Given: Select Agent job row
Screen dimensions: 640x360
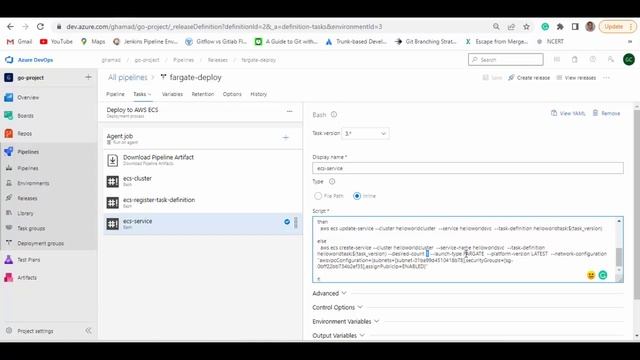Looking at the screenshot, I should [203, 138].
